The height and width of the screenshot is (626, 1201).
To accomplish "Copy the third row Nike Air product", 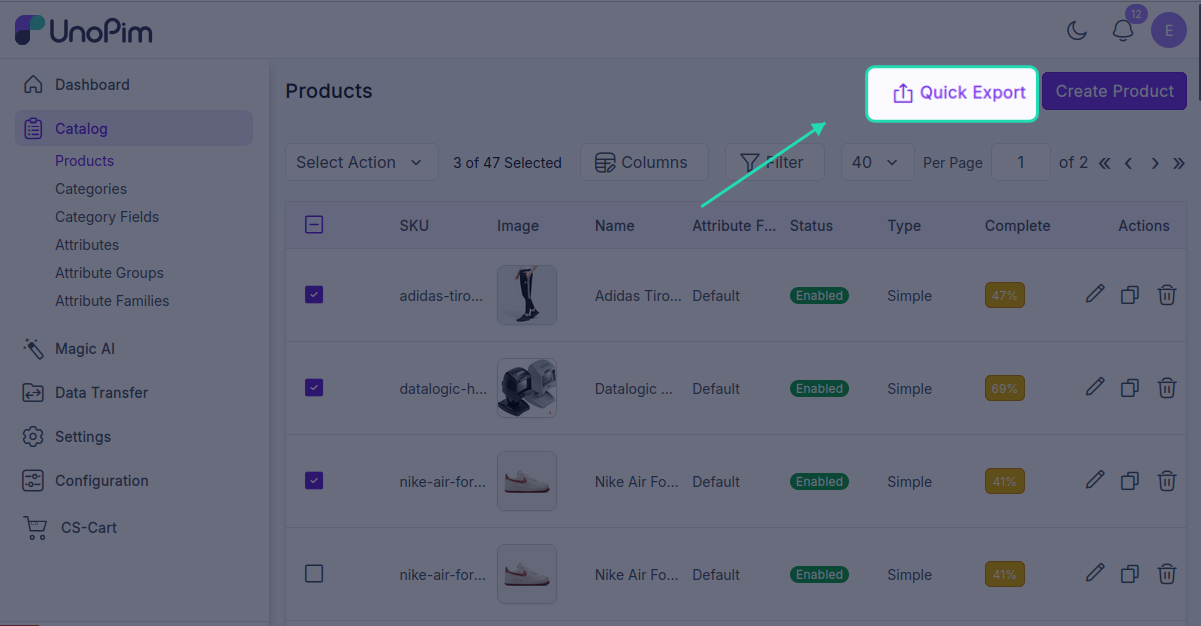I will [x=1130, y=481].
